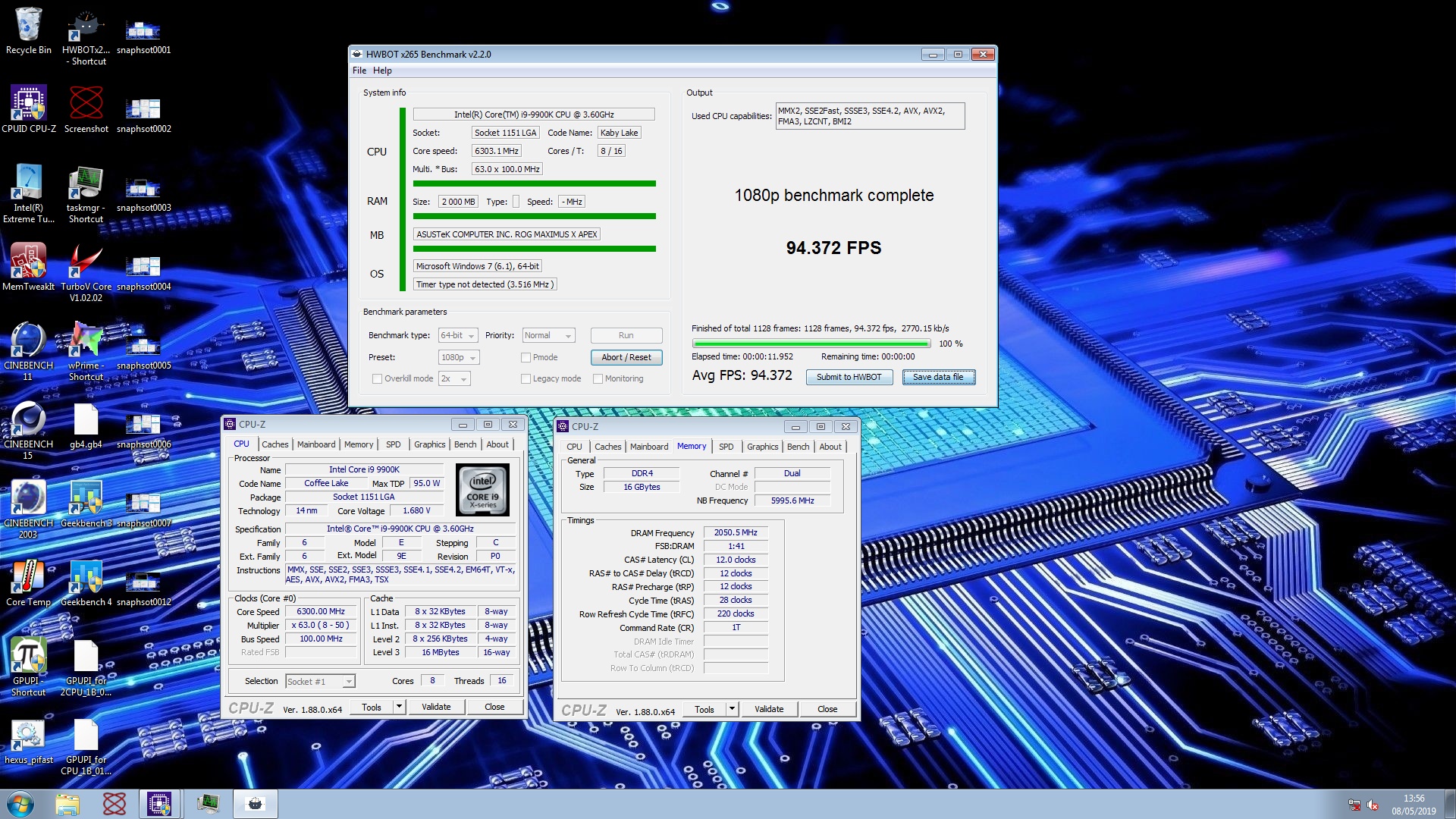Open the Preset 1080p dropdown

point(459,357)
